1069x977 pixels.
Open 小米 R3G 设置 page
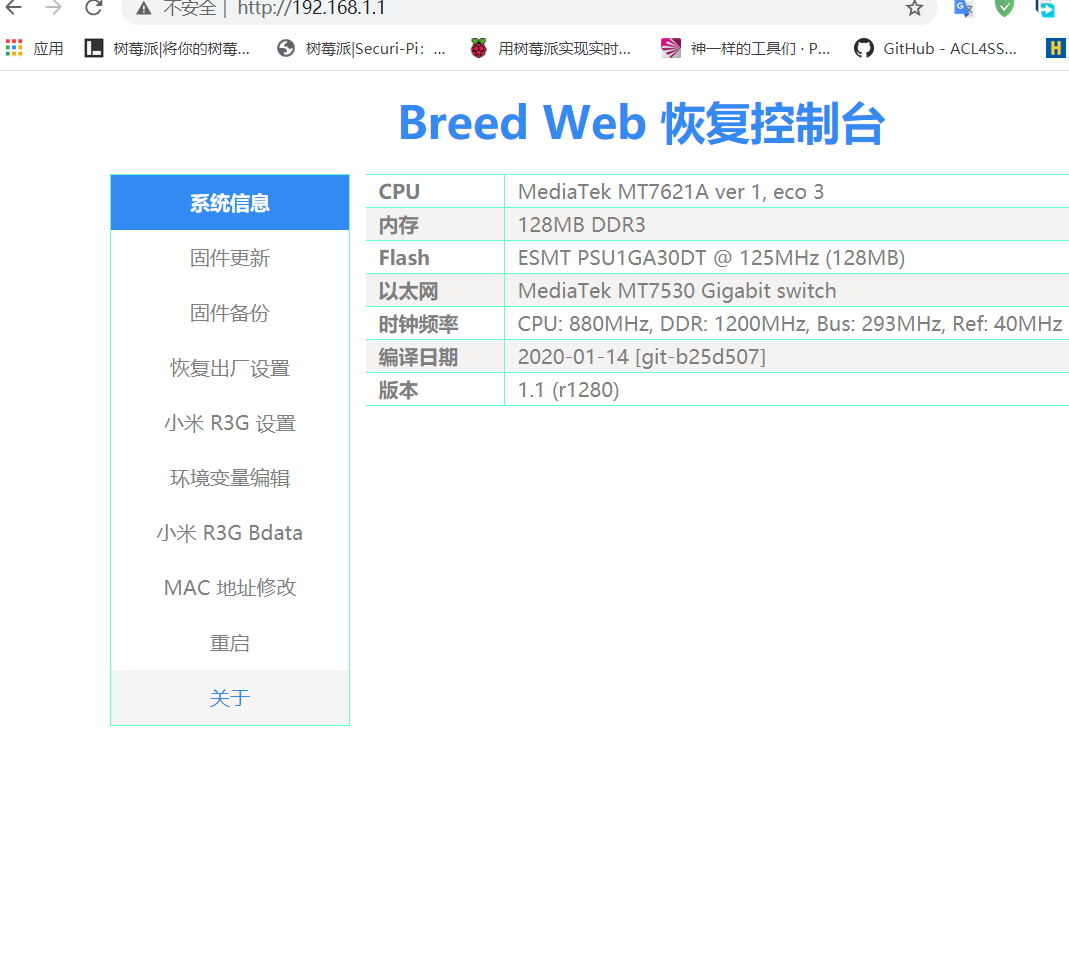(230, 423)
